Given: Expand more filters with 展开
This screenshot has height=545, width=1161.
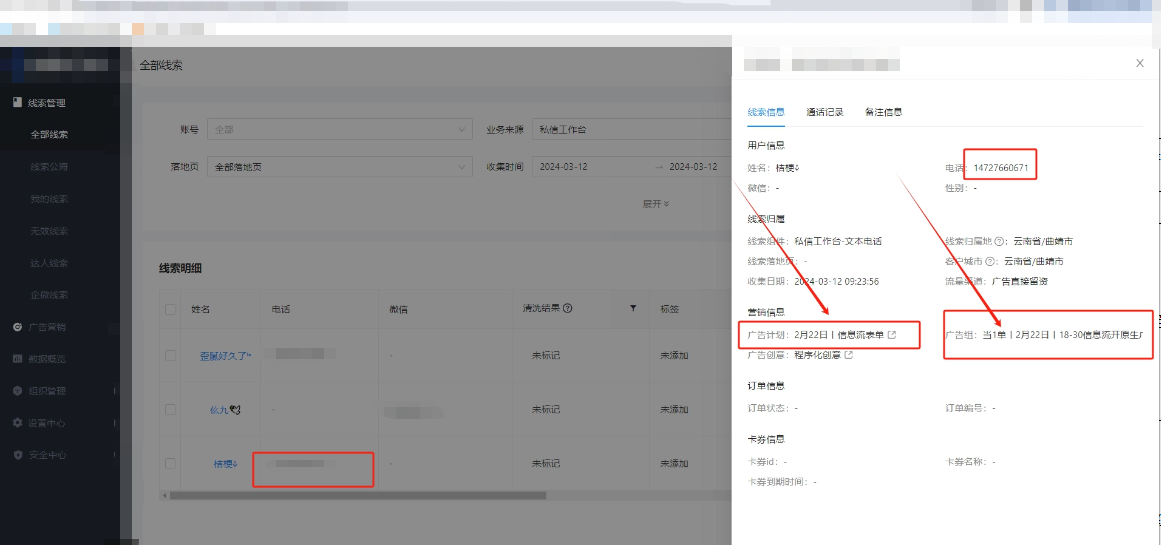Looking at the screenshot, I should point(656,204).
